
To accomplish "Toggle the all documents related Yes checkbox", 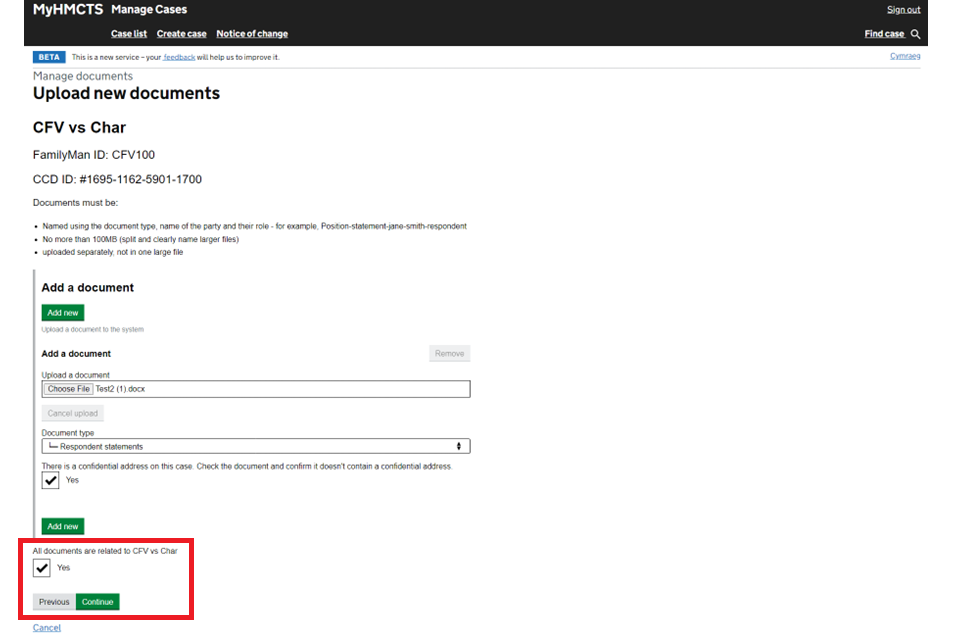I will pyautogui.click(x=42, y=568).
